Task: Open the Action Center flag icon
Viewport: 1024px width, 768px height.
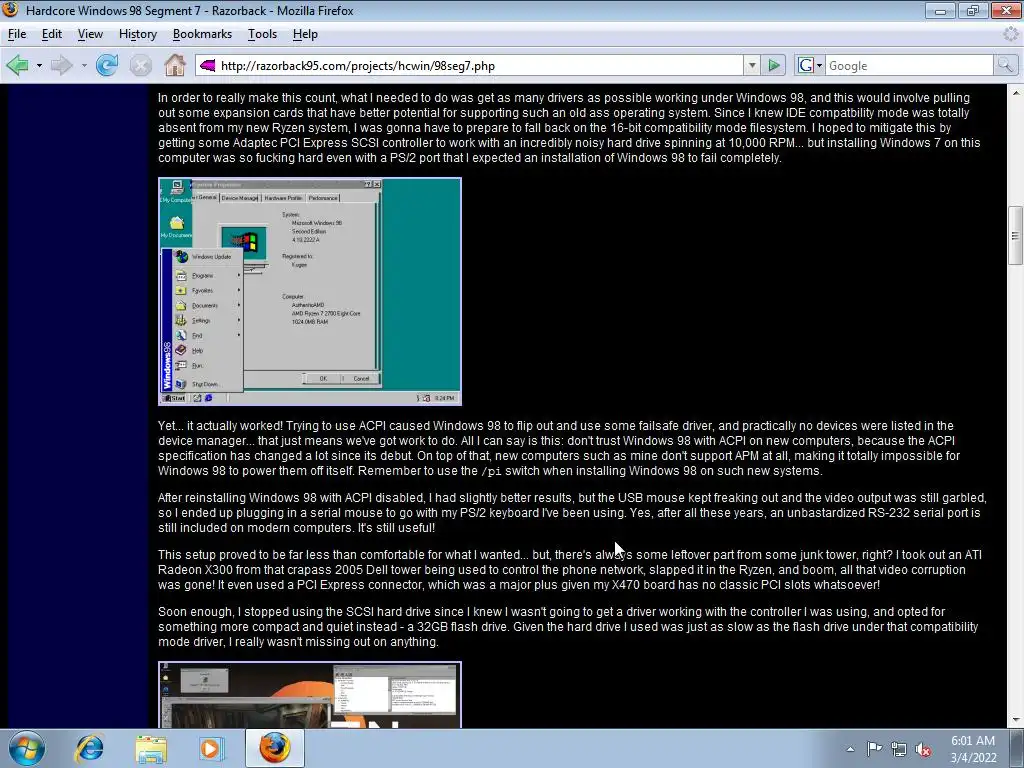Action: point(874,749)
